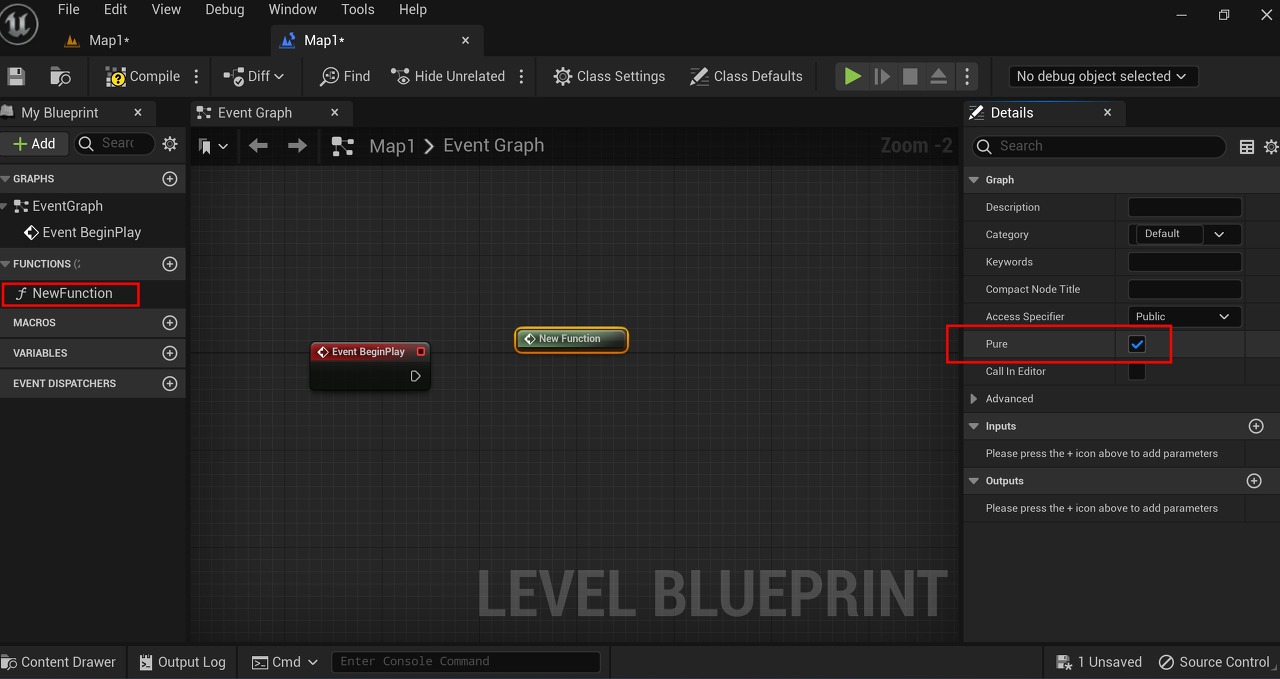The image size is (1280, 679).
Task: Focus the Details search field
Action: coord(1099,146)
